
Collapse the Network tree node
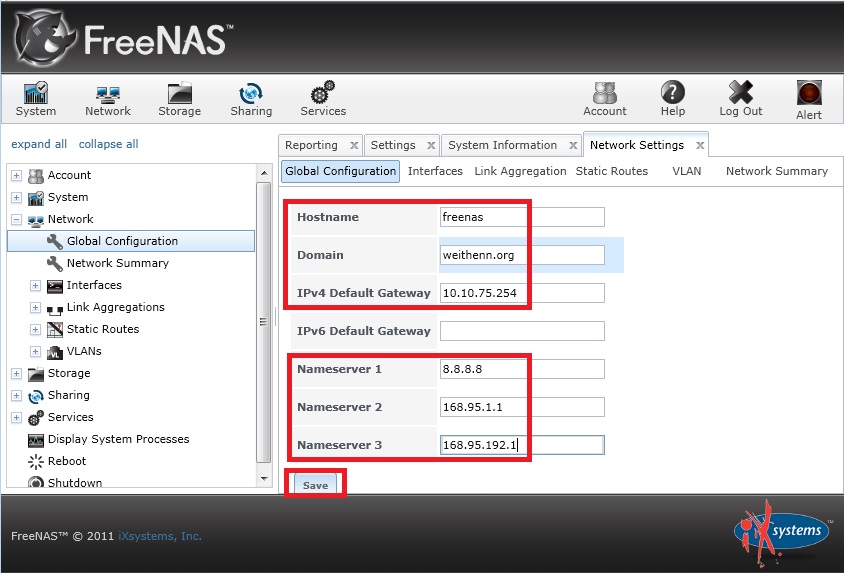point(17,220)
